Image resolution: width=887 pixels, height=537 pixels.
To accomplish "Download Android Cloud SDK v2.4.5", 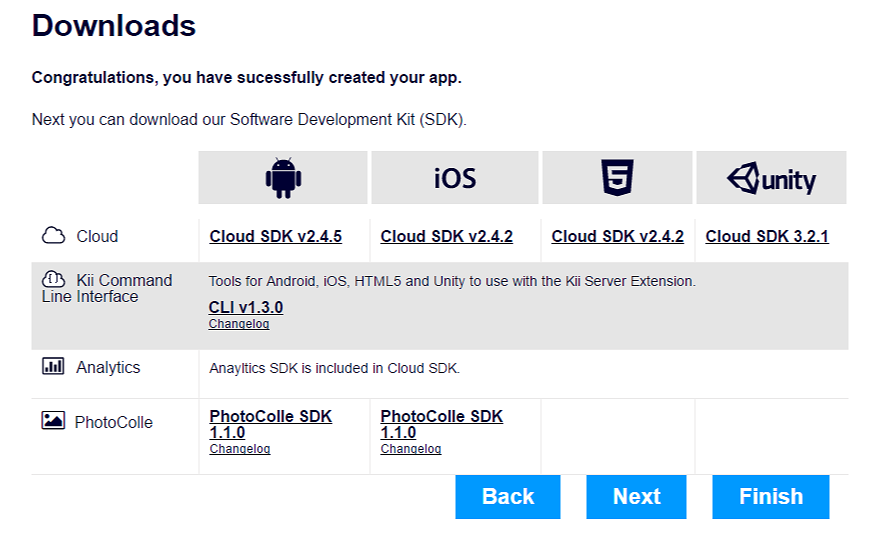I will coord(275,236).
